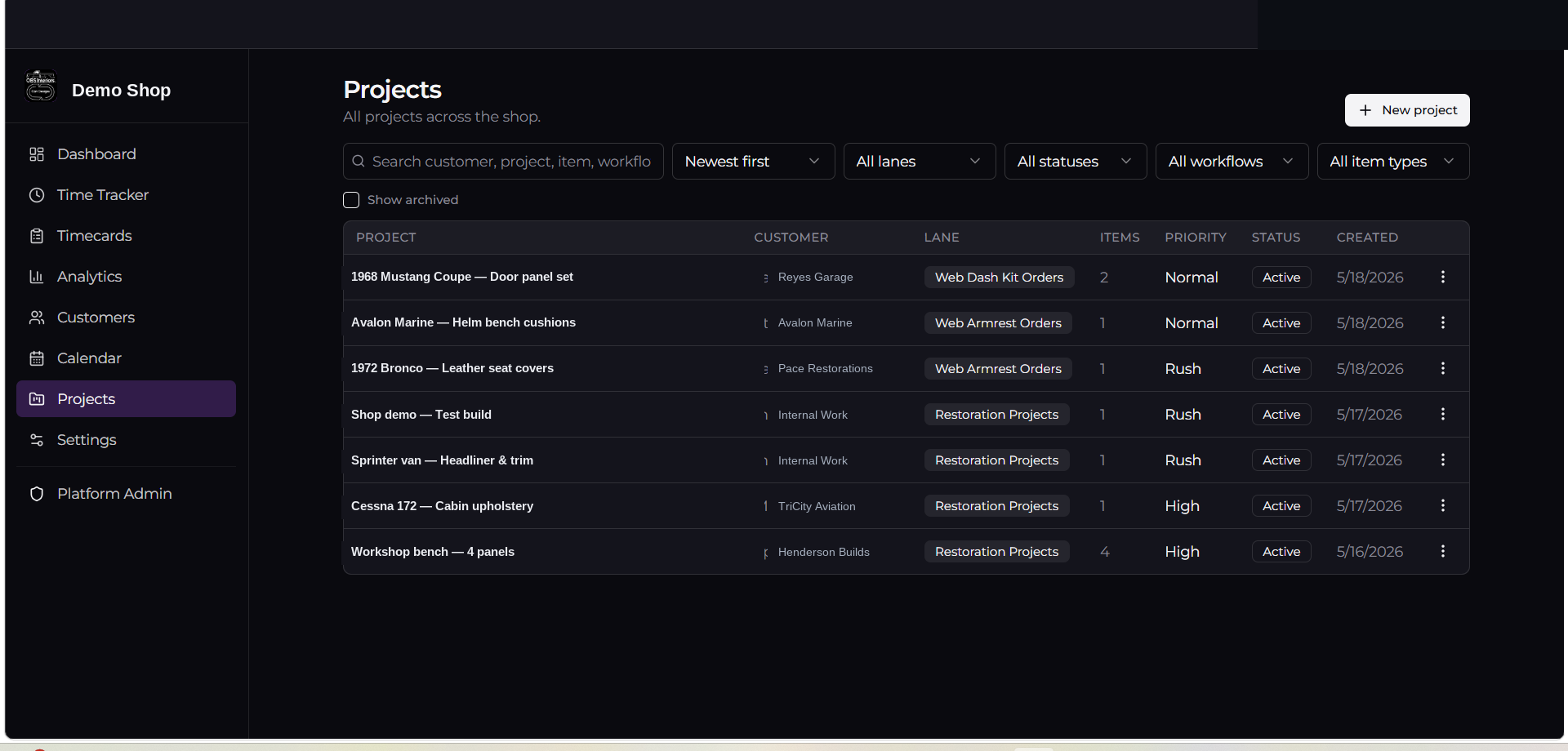Click the CREATED column header

click(x=1367, y=238)
